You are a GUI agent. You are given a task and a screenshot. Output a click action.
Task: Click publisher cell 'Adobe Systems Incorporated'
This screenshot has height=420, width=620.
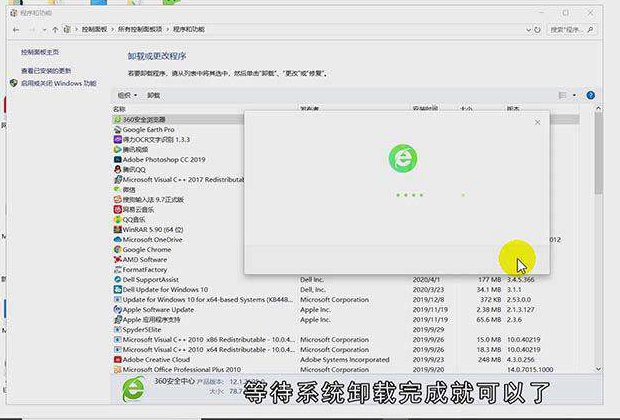[345, 359]
